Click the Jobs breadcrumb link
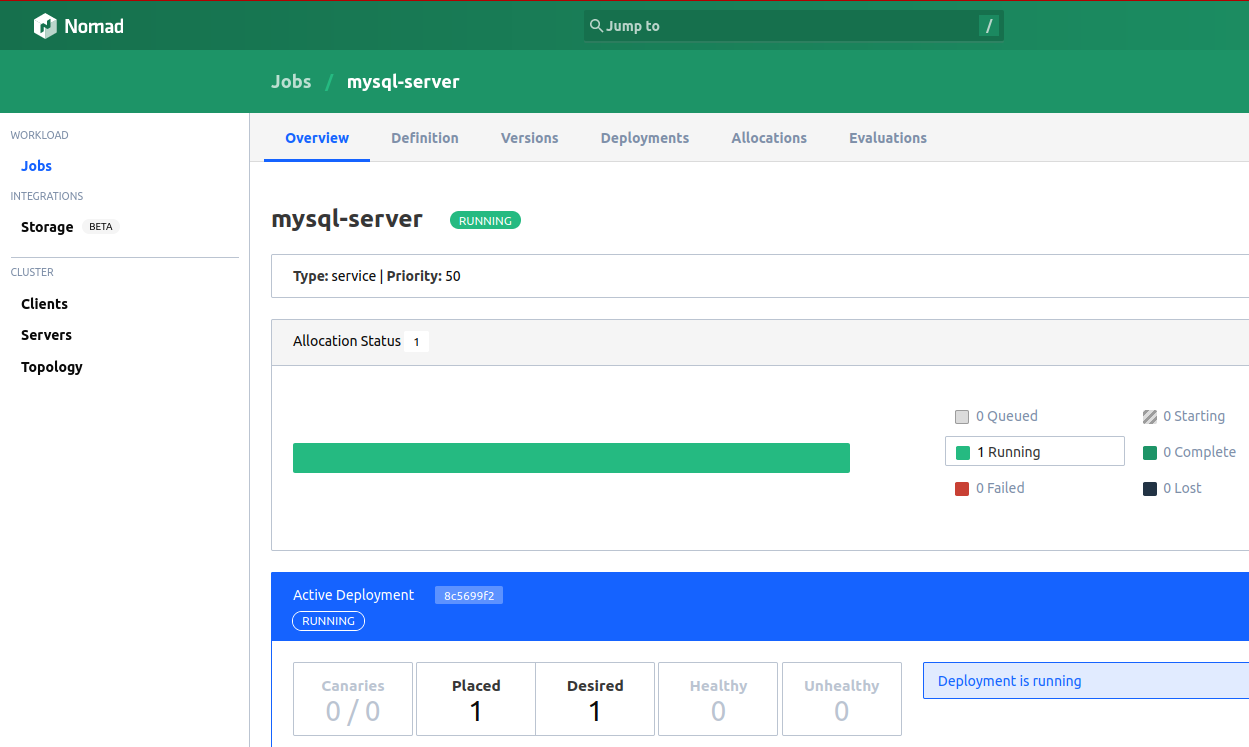This screenshot has height=747, width=1249. pos(291,82)
